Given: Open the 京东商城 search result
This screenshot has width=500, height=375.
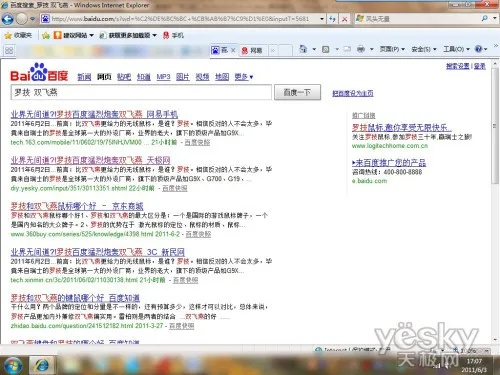Looking at the screenshot, I should click(x=77, y=206).
